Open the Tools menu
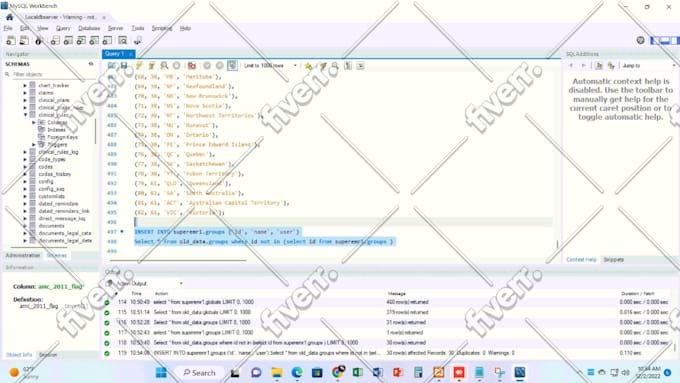 (137, 28)
